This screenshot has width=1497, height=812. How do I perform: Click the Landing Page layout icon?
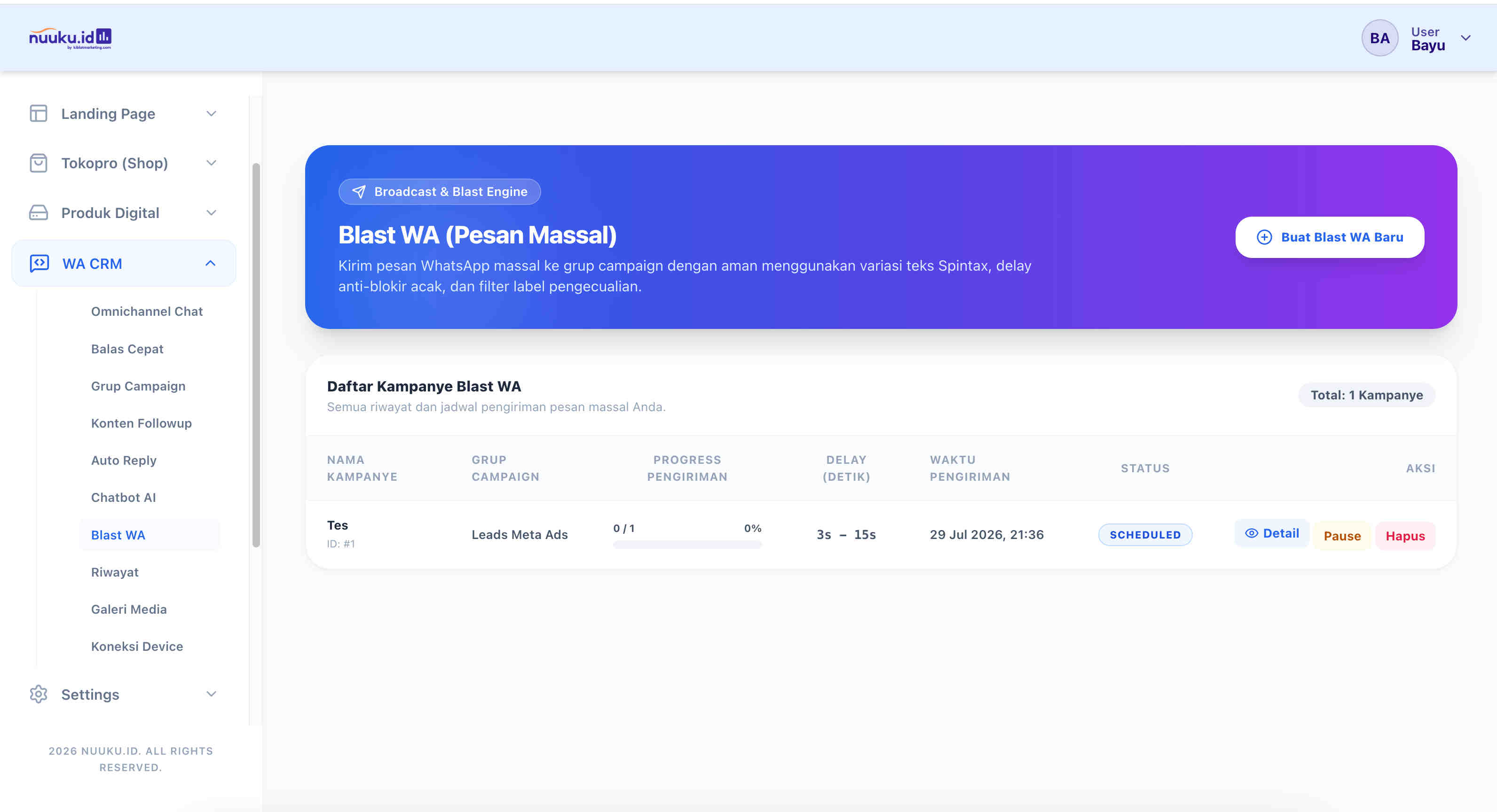[39, 113]
